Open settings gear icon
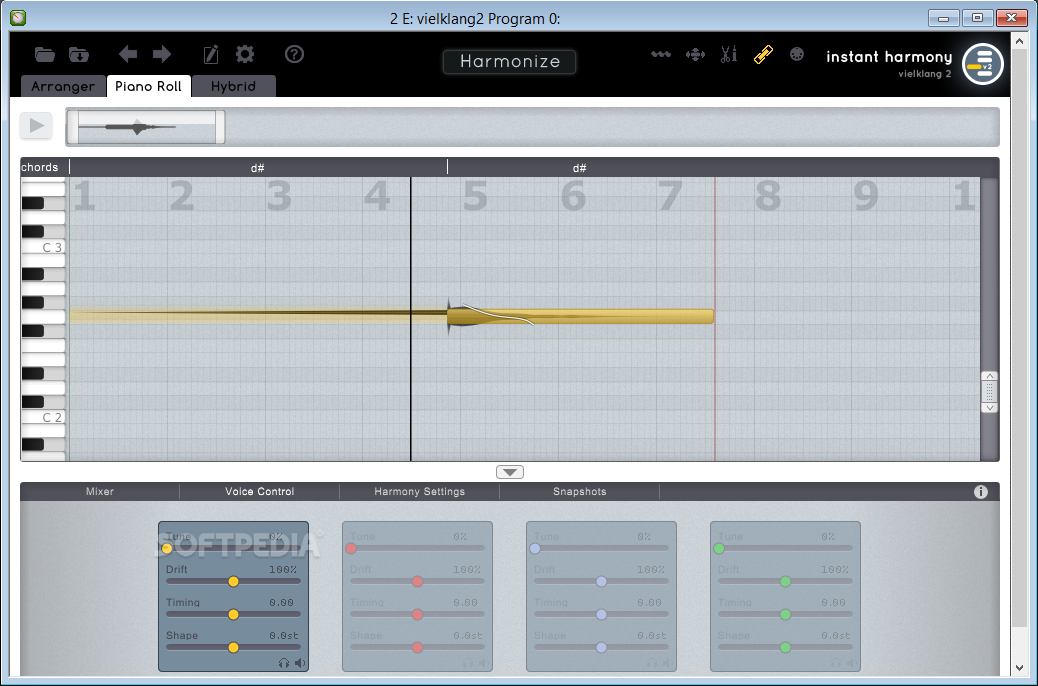 [x=245, y=54]
